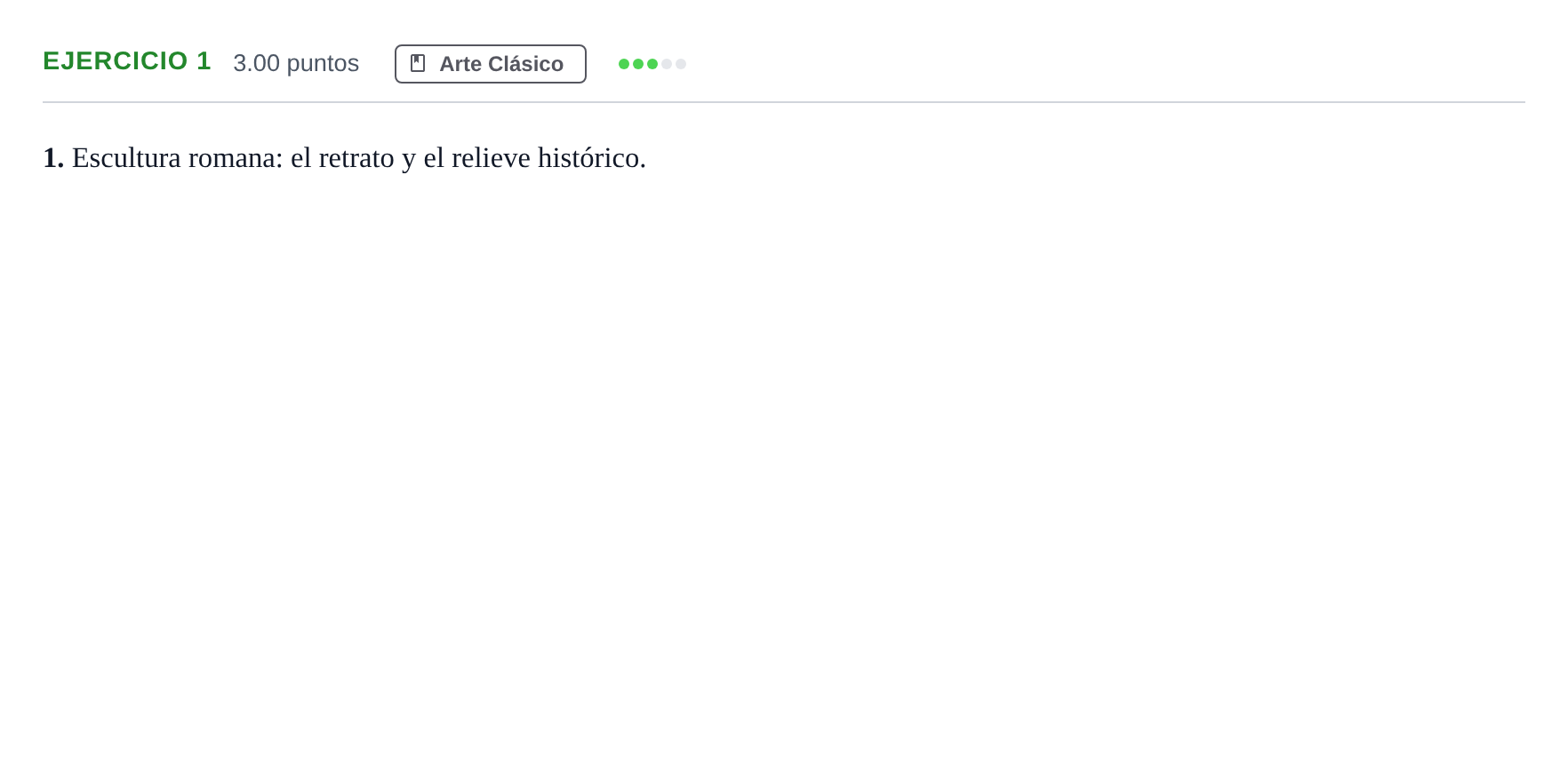Select the 3.00 puntos label

(x=296, y=63)
